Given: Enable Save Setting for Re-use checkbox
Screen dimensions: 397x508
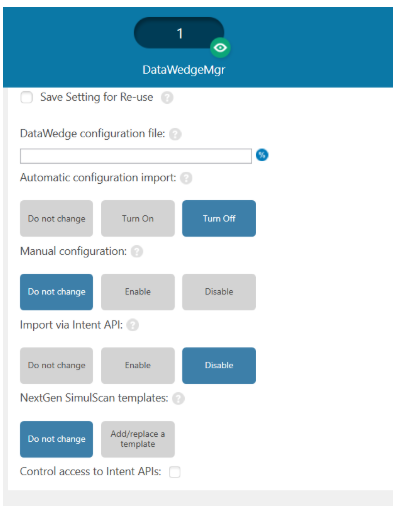Looking at the screenshot, I should pyautogui.click(x=26, y=98).
